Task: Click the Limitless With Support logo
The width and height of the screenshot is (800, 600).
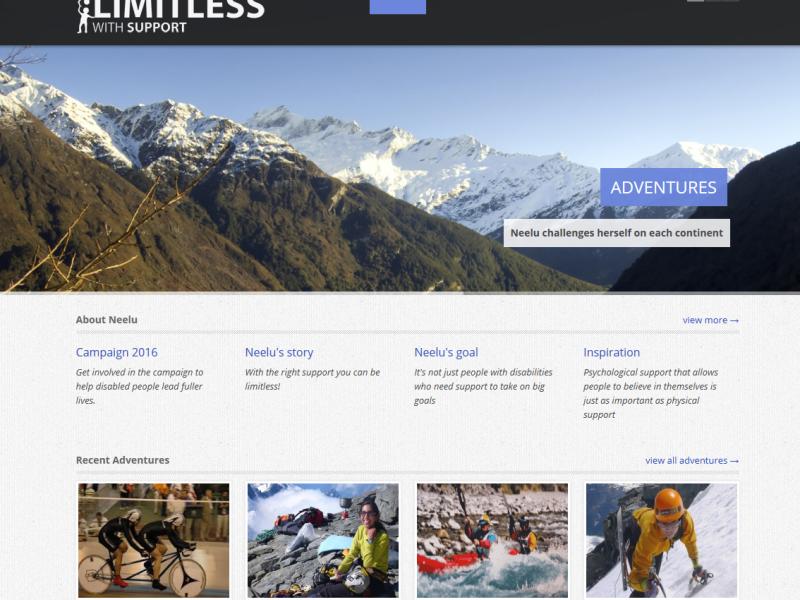Action: [171, 17]
